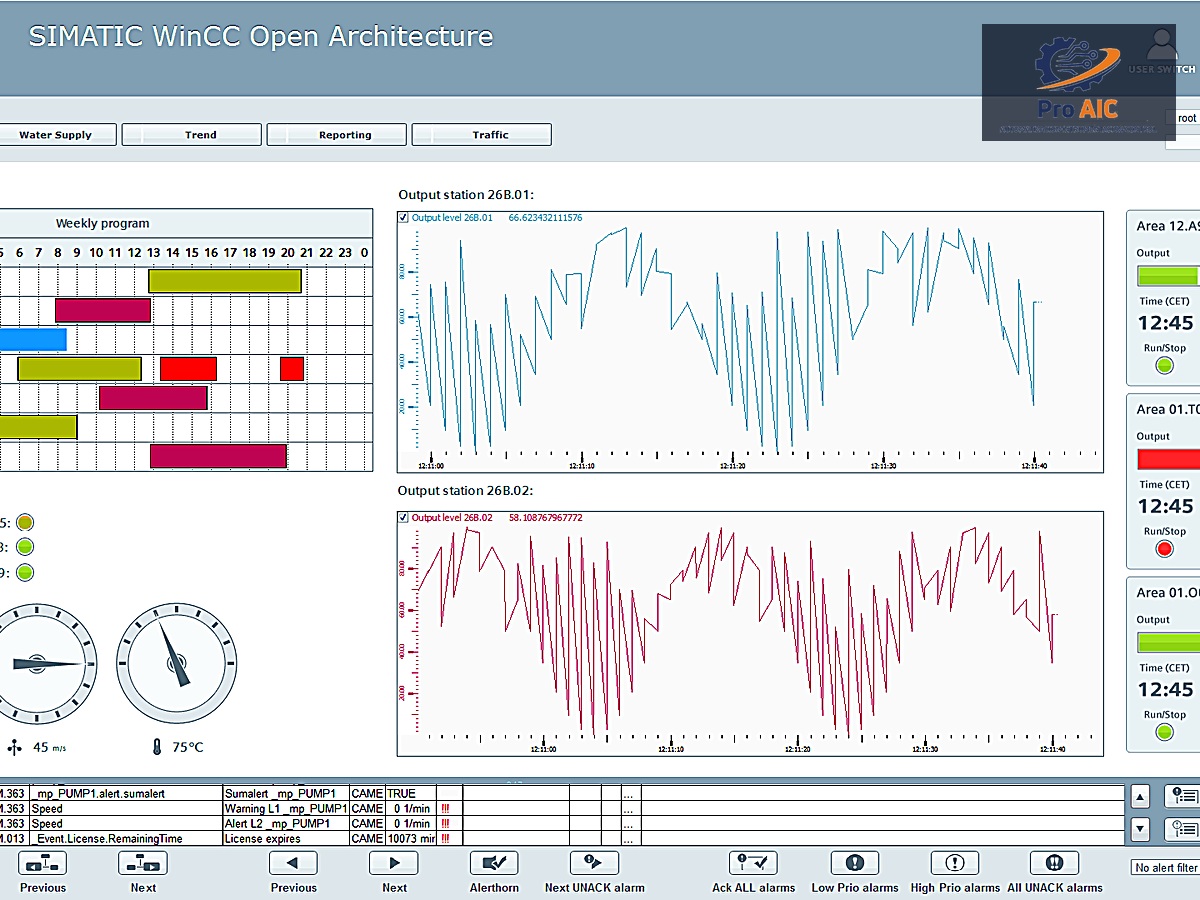This screenshot has height=900, width=1200.
Task: Click the thermometer icon beside 75°C
Action: coord(157,747)
